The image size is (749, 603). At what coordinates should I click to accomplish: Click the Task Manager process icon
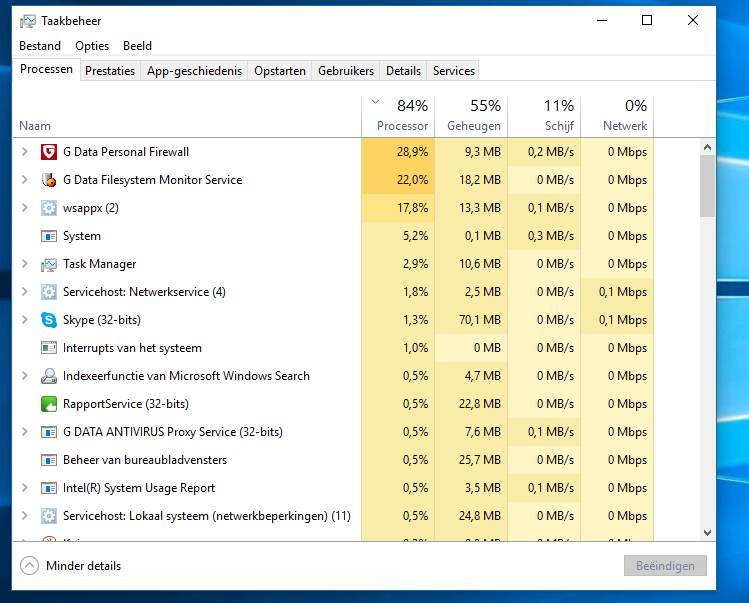tap(49, 264)
